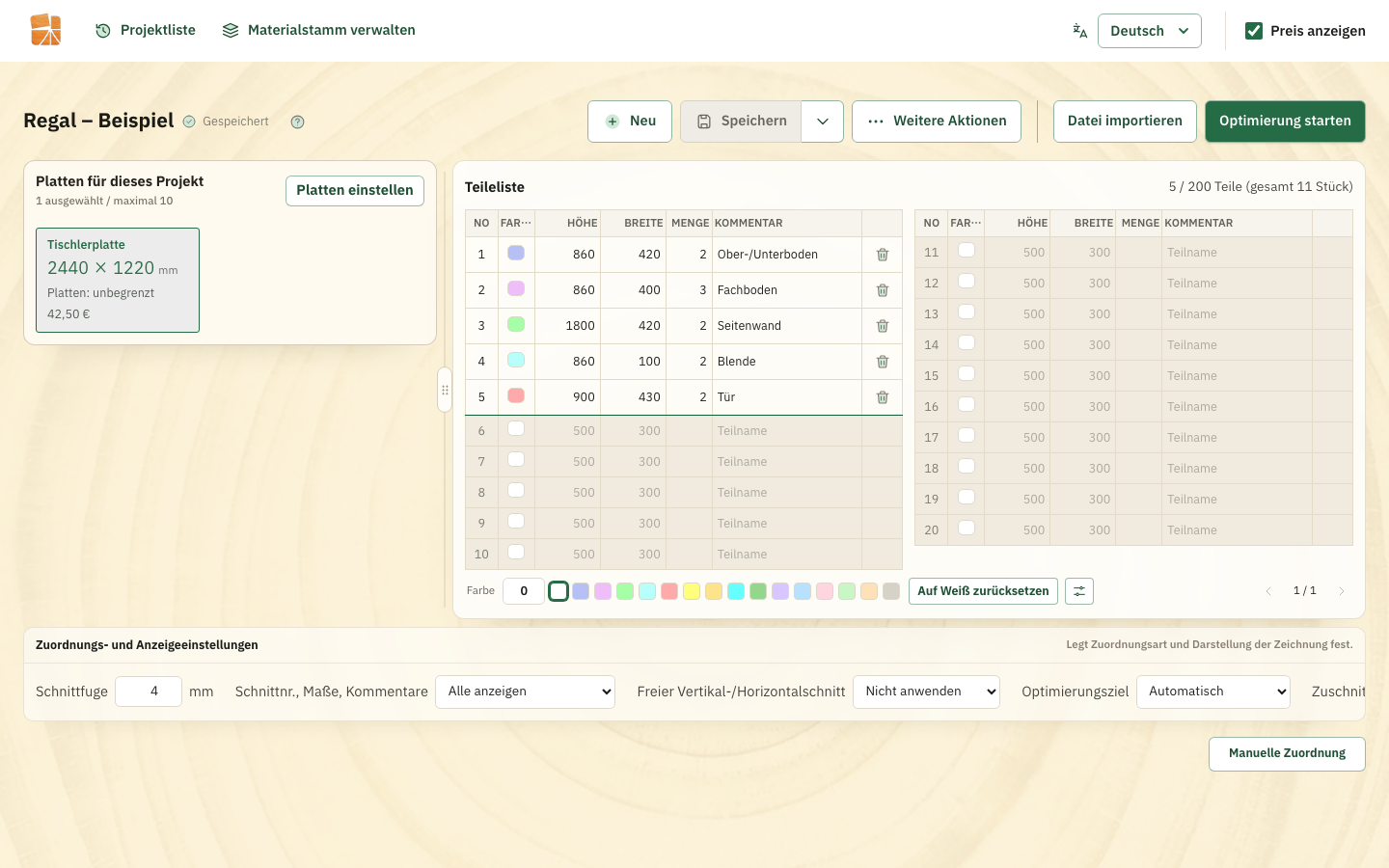Open Materialstamm verwalten
The image size is (1389, 868).
coord(319,31)
